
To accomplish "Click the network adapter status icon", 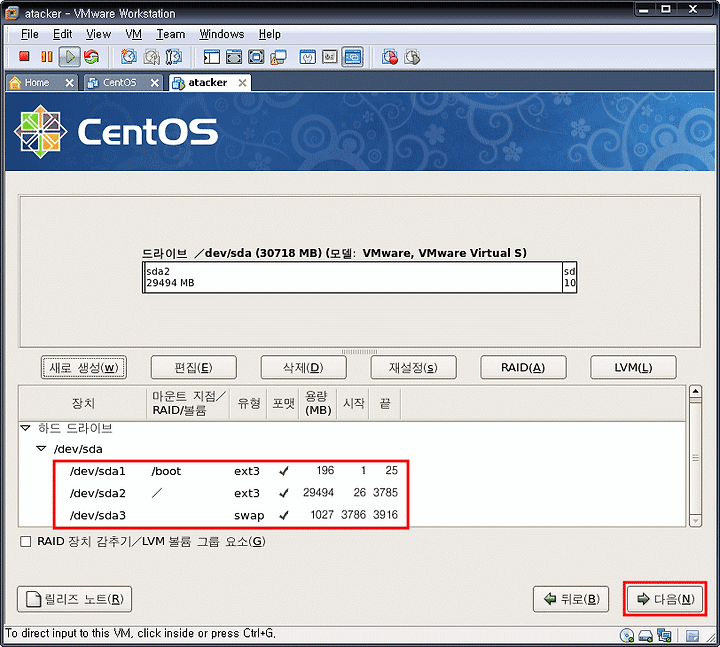I will point(664,636).
